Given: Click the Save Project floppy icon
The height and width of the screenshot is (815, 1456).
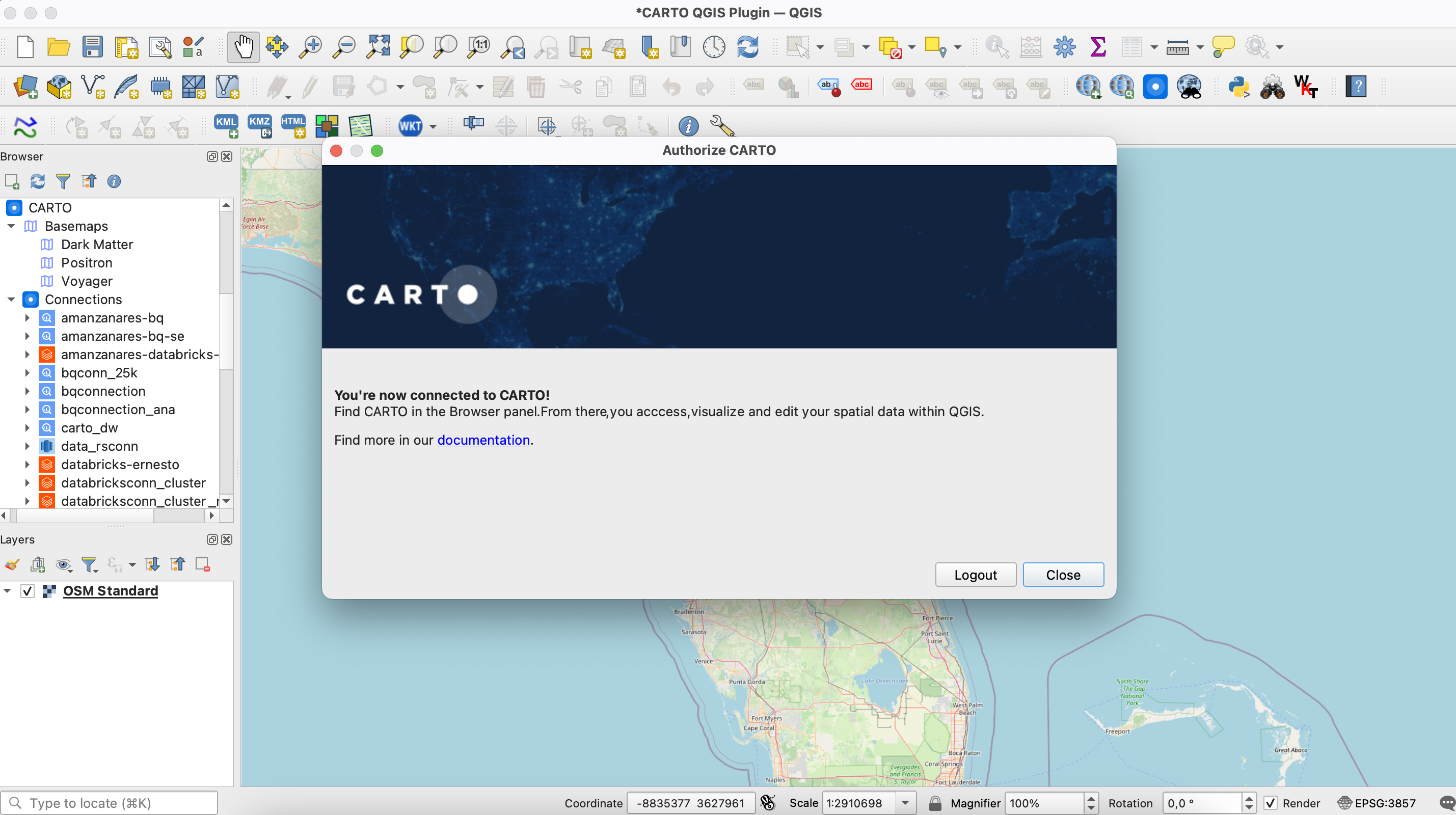Looking at the screenshot, I should (92, 47).
